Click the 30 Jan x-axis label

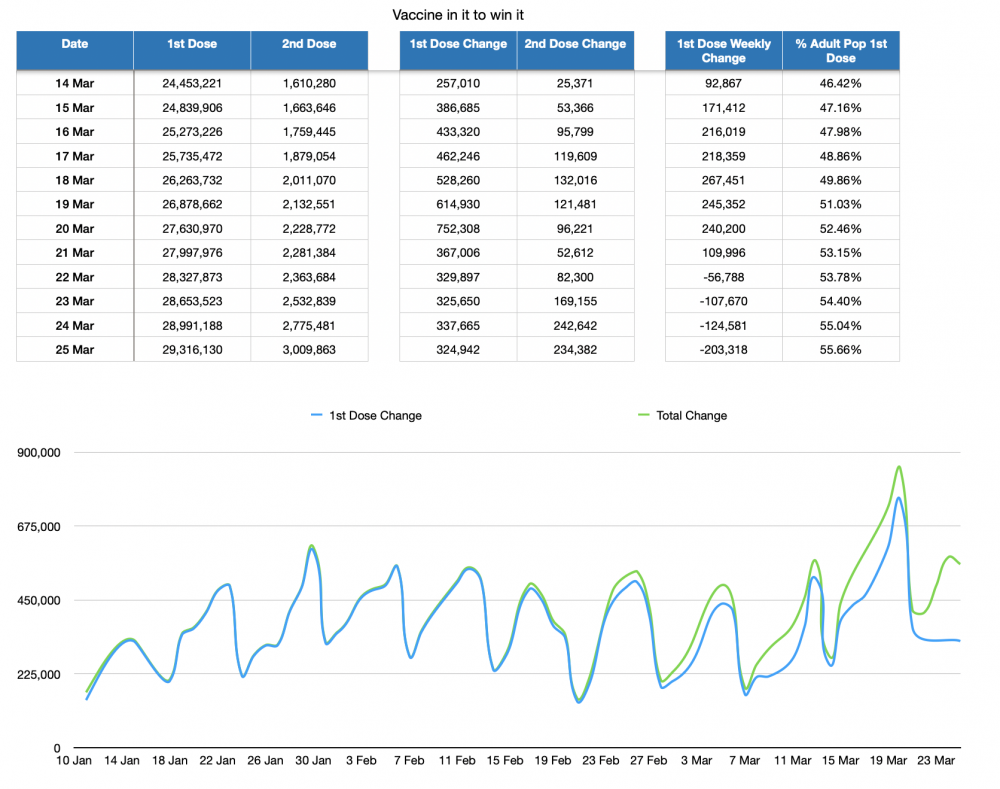[313, 760]
